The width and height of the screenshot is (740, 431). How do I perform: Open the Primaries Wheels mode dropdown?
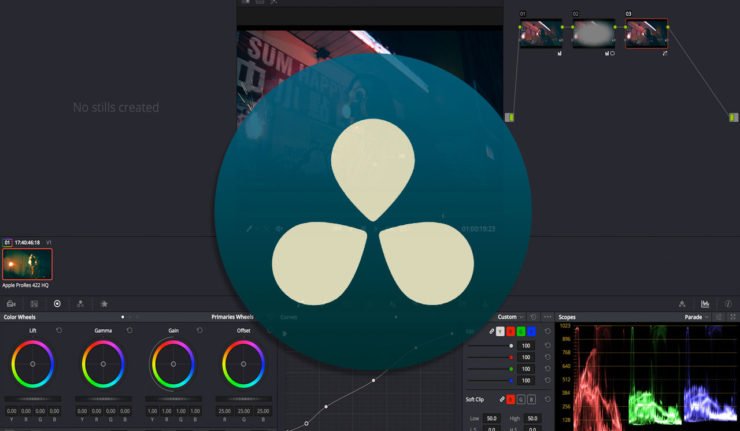(x=235, y=317)
